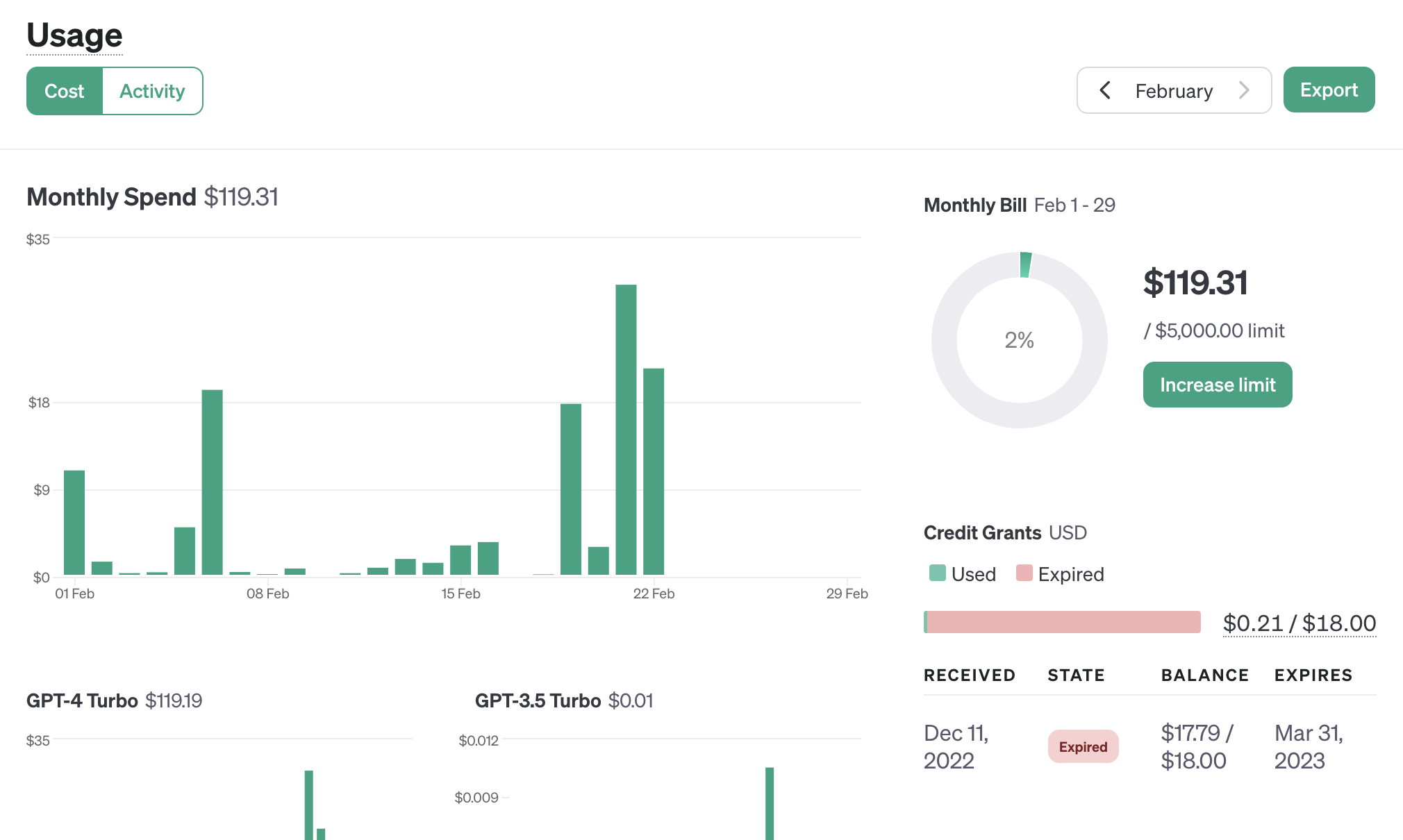This screenshot has width=1403, height=840.
Task: Click the EXPIRES column header
Action: [1313, 675]
